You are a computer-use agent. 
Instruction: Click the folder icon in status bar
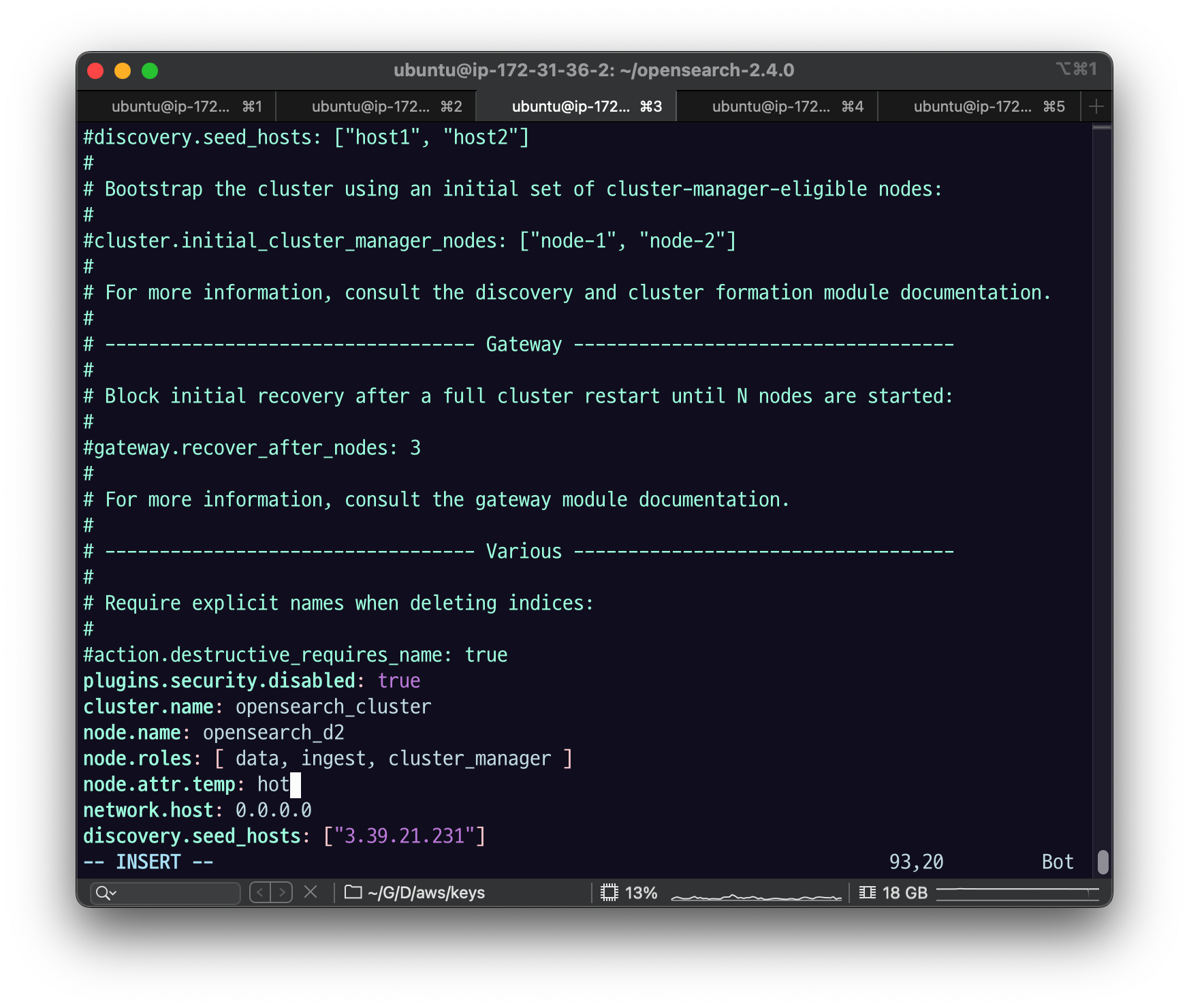click(x=353, y=892)
